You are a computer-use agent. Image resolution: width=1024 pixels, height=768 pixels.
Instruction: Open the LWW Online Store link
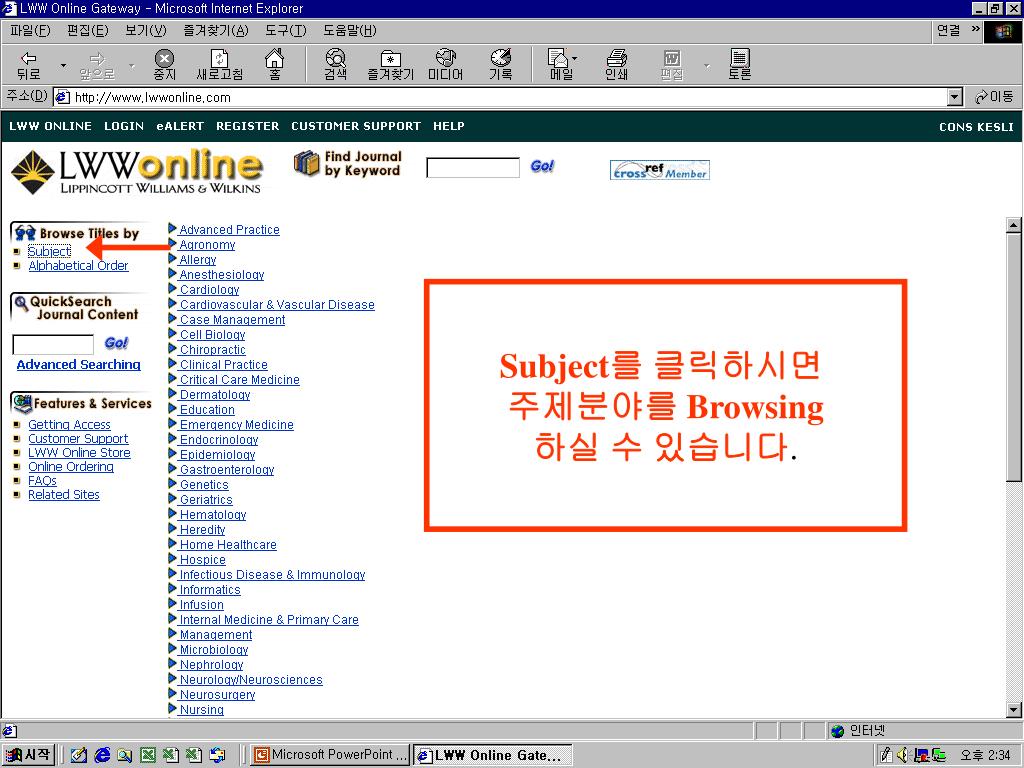(x=79, y=453)
